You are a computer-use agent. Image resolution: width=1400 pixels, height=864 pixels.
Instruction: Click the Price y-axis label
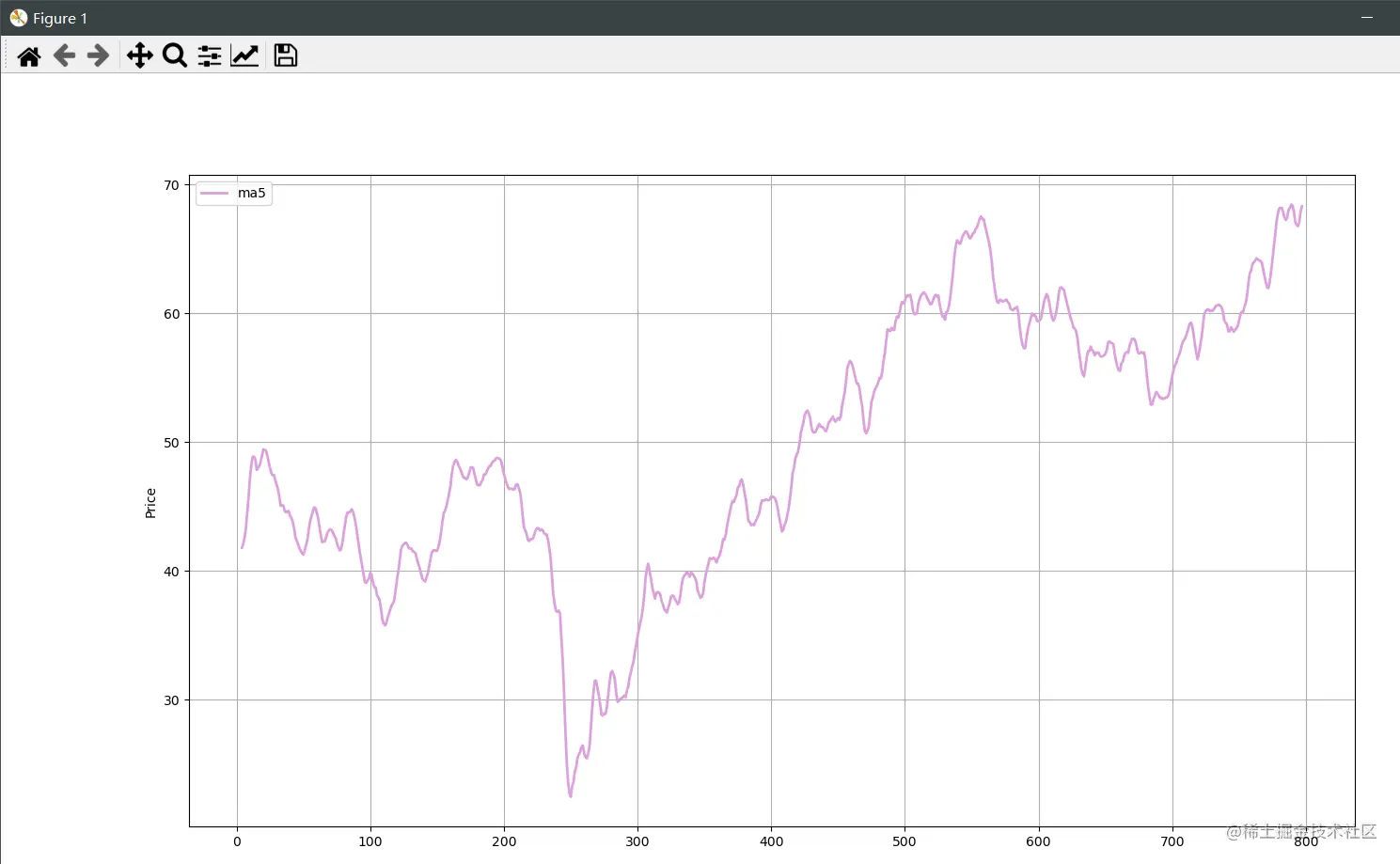[150, 503]
